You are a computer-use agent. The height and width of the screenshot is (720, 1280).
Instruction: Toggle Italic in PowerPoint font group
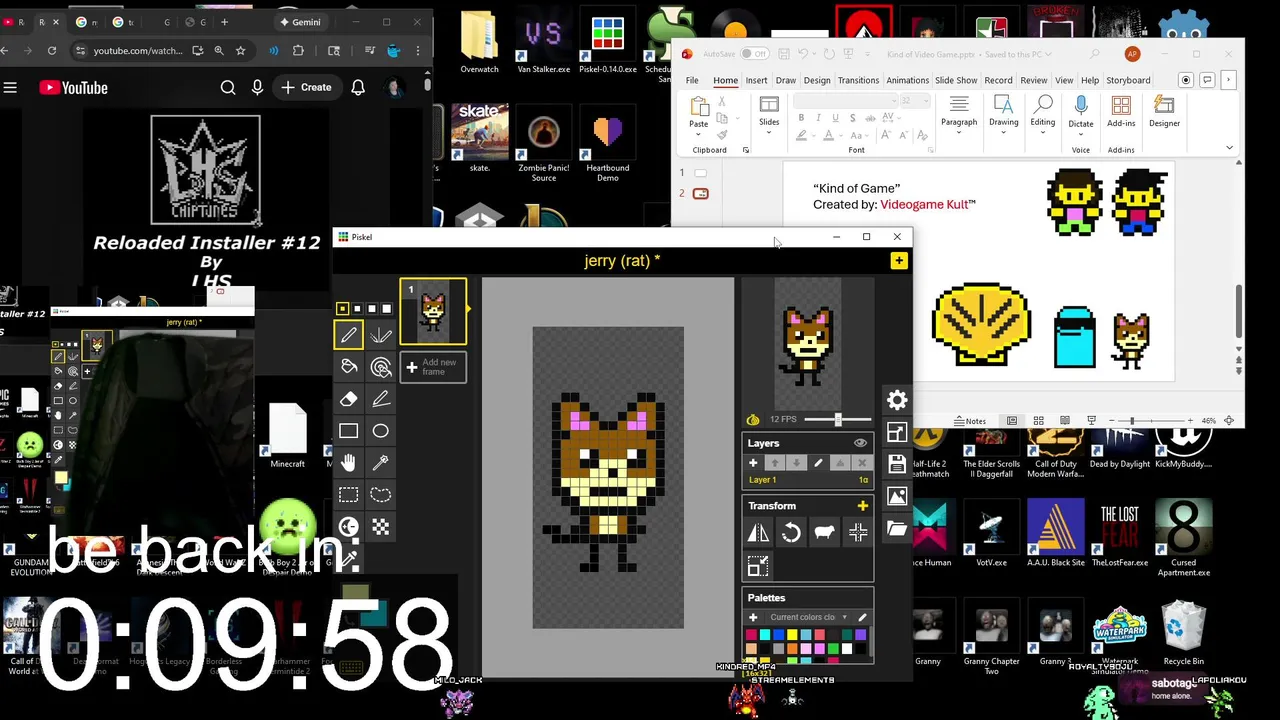click(x=818, y=118)
